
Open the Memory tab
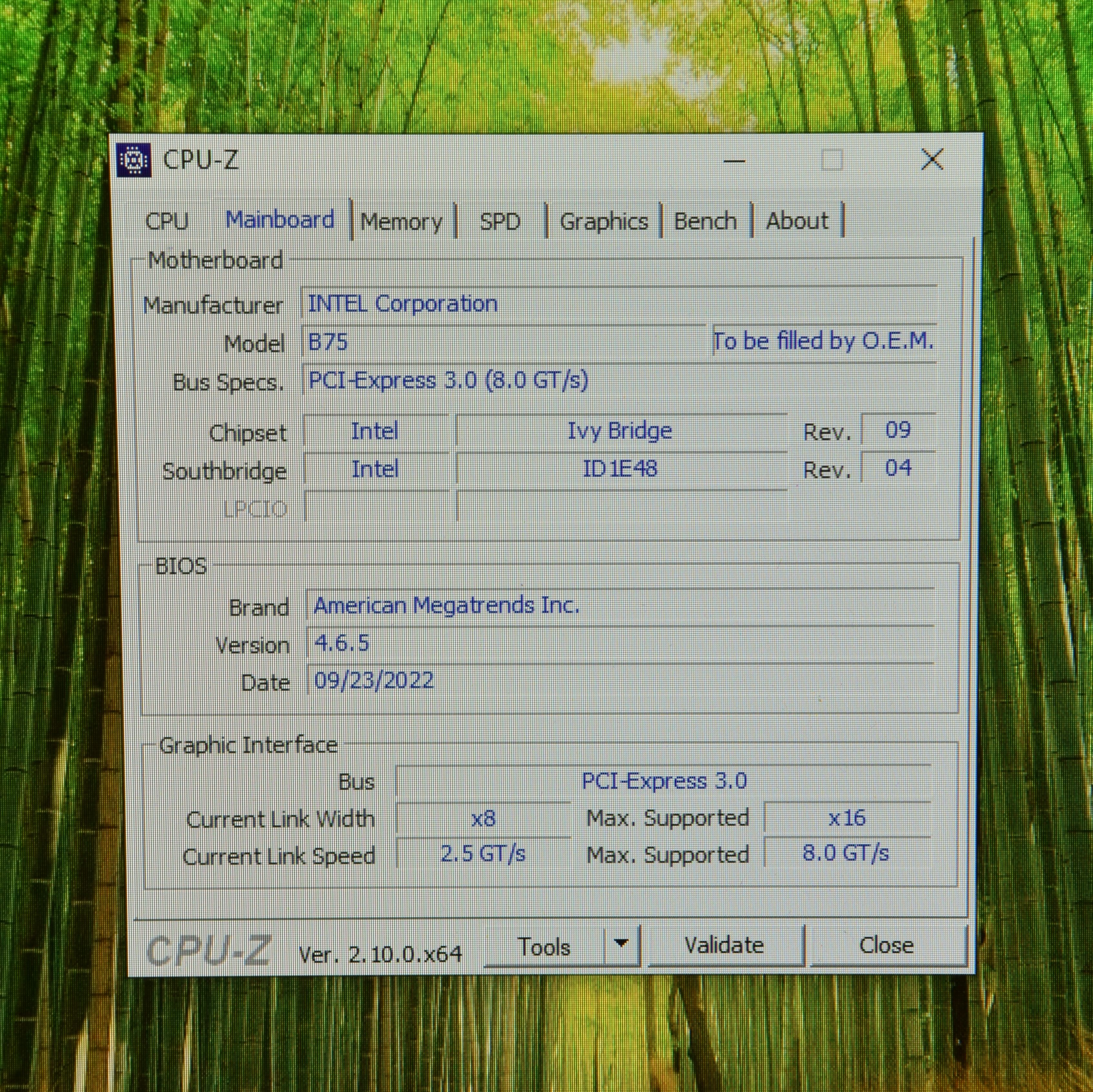[402, 222]
